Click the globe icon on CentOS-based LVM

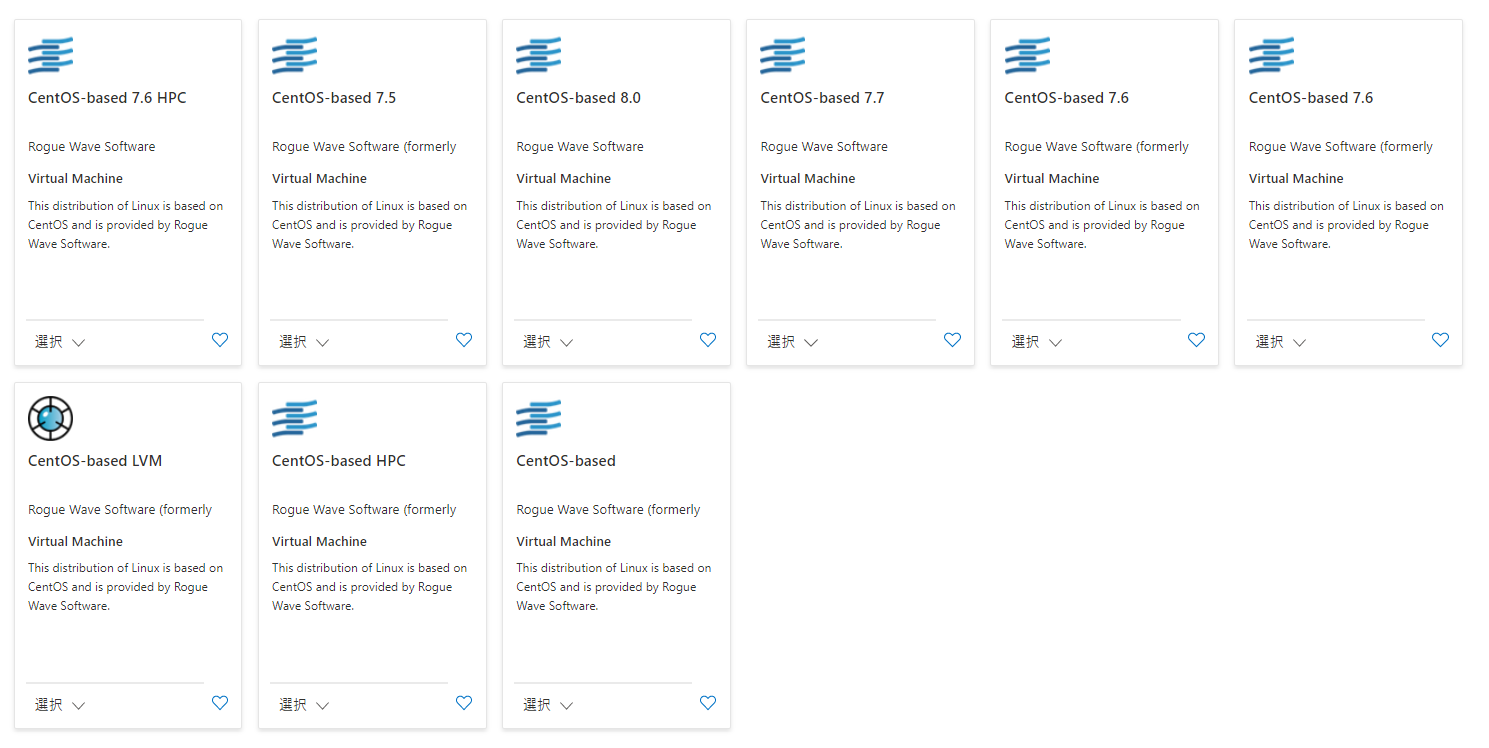pos(50,418)
